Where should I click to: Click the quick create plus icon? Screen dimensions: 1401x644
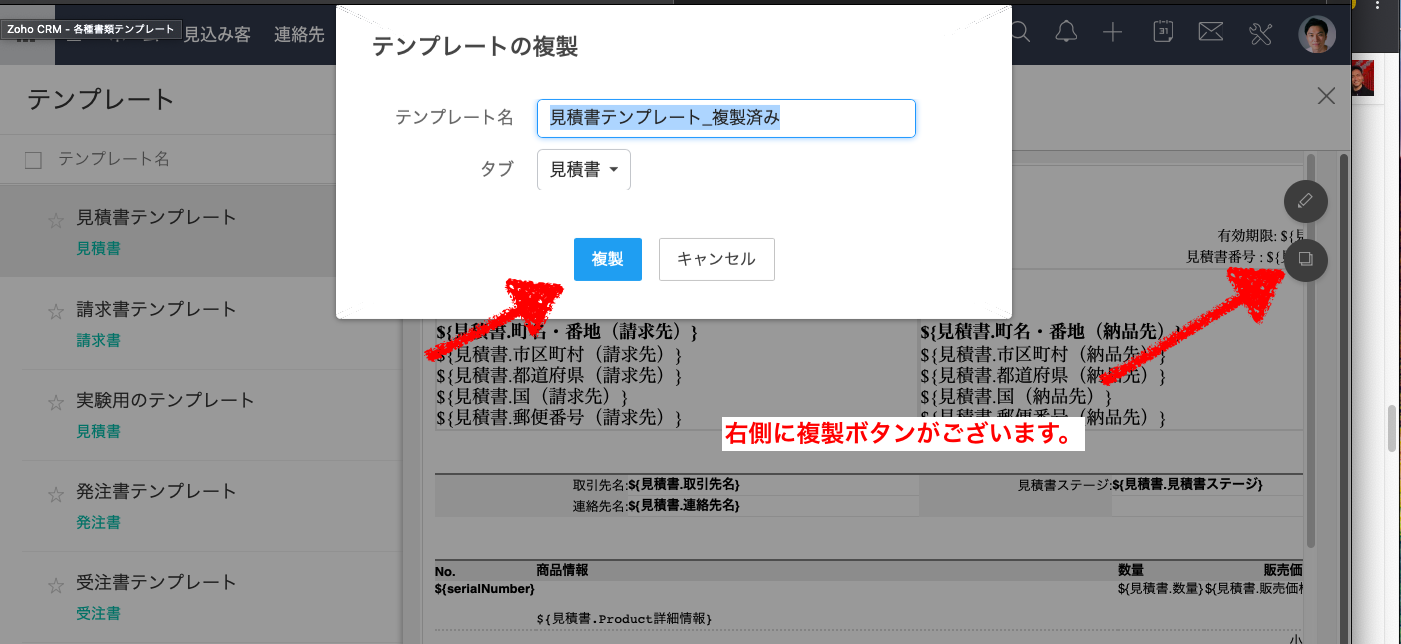coord(1111,32)
